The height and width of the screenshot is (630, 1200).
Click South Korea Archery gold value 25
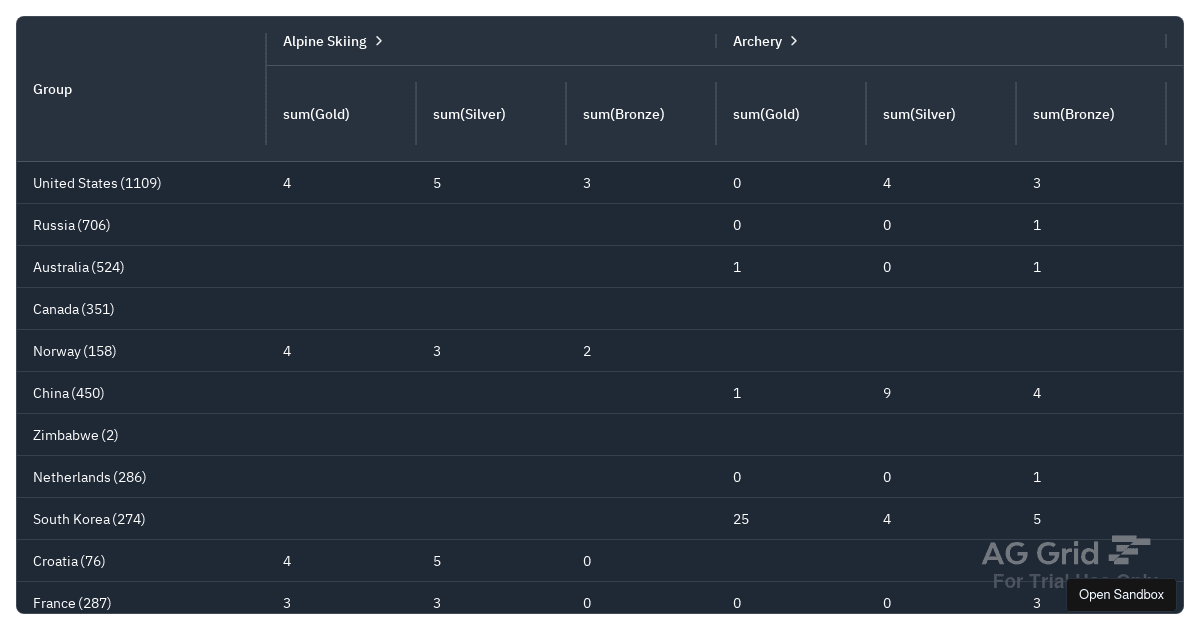[741, 519]
